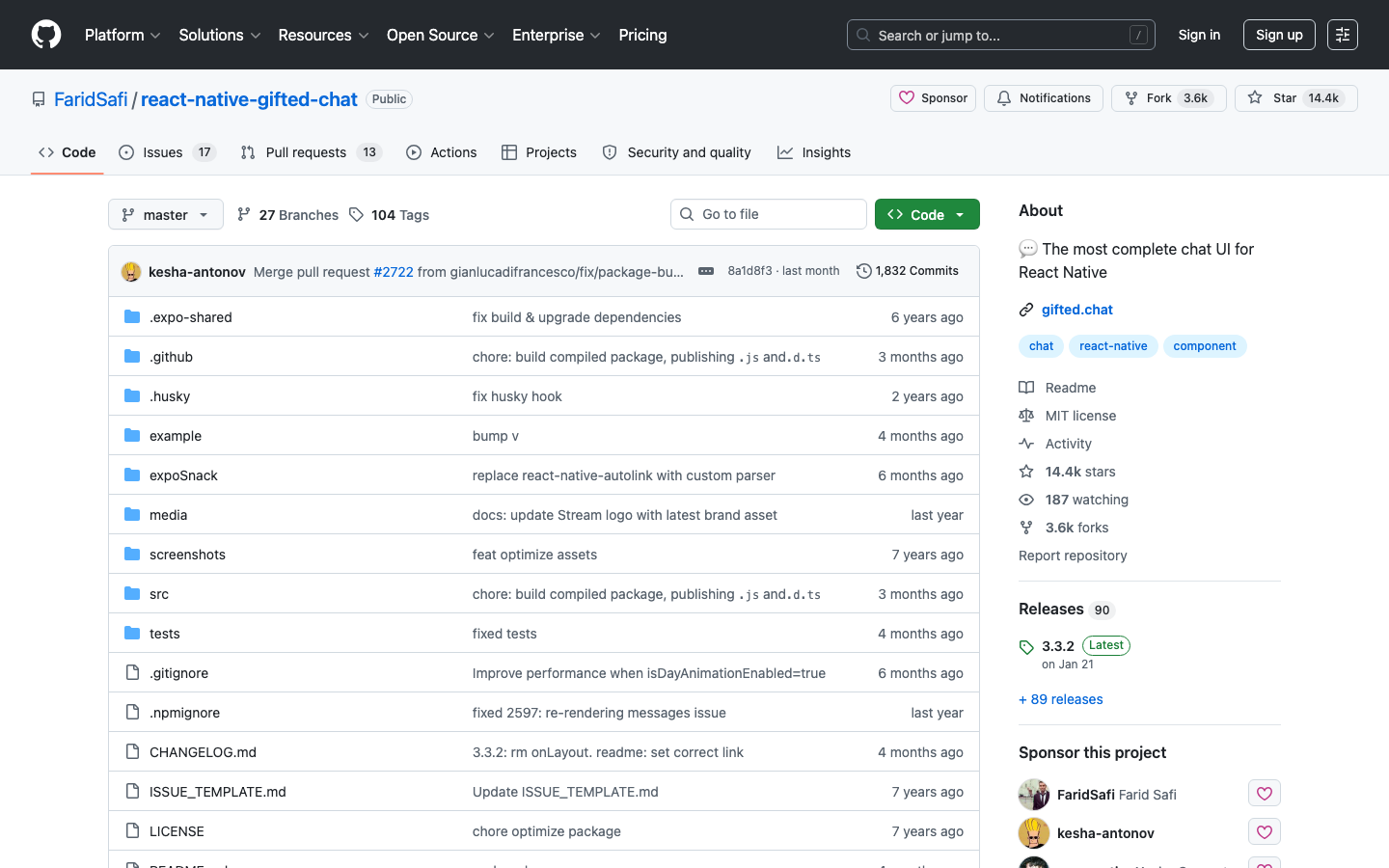Open the master branch selector

166,214
